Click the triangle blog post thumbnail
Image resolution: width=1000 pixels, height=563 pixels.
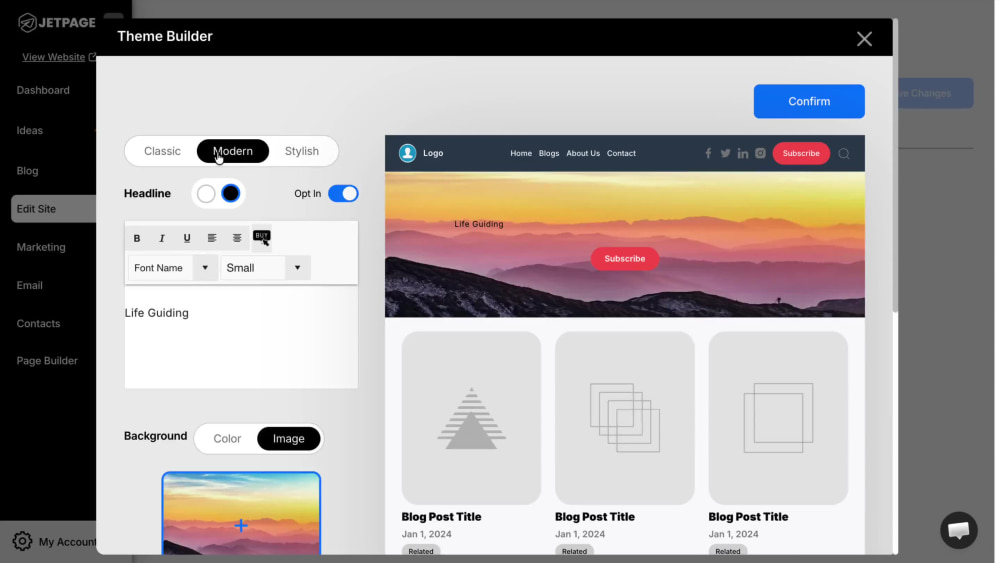[471, 418]
